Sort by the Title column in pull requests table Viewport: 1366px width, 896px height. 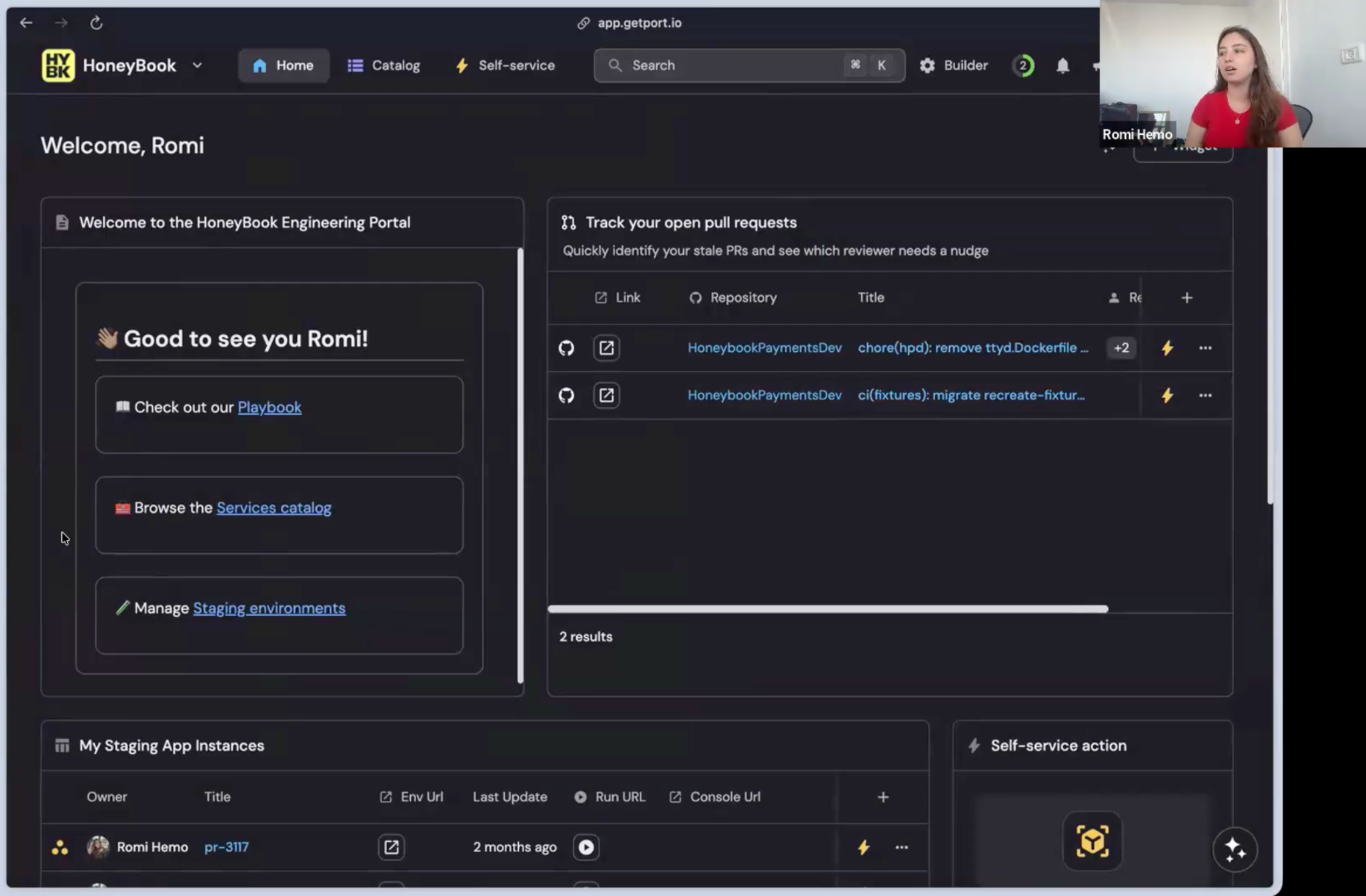point(870,297)
